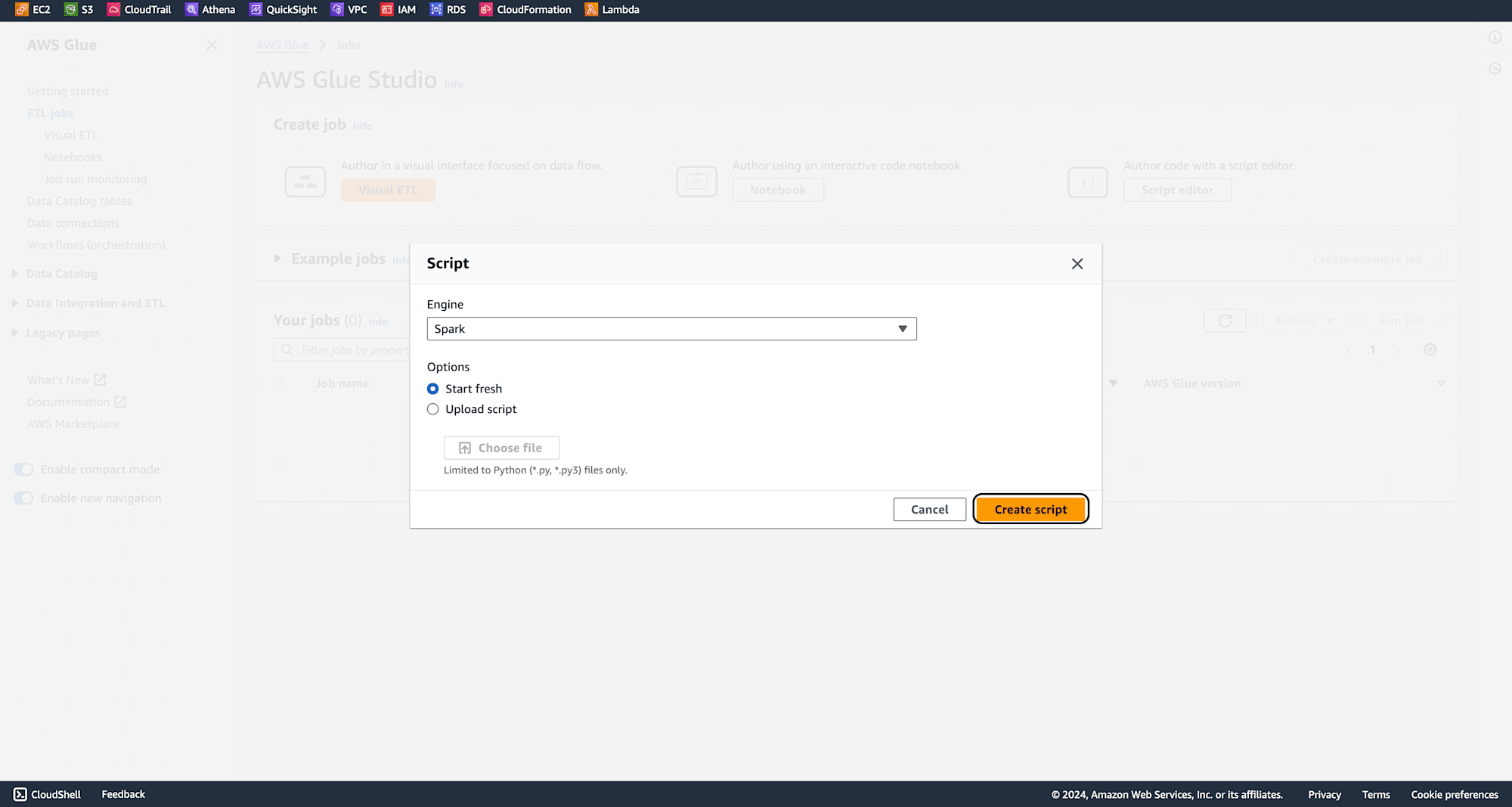Expand the Example jobs section

277,259
